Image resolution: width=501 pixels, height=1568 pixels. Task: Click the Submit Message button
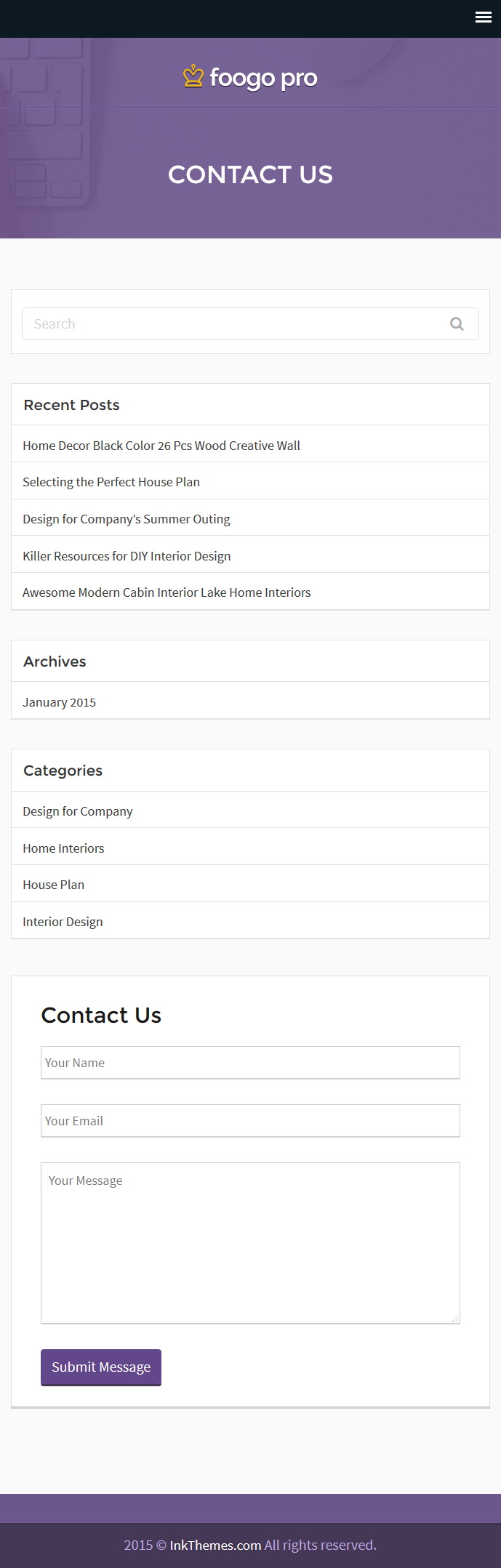point(101,1367)
